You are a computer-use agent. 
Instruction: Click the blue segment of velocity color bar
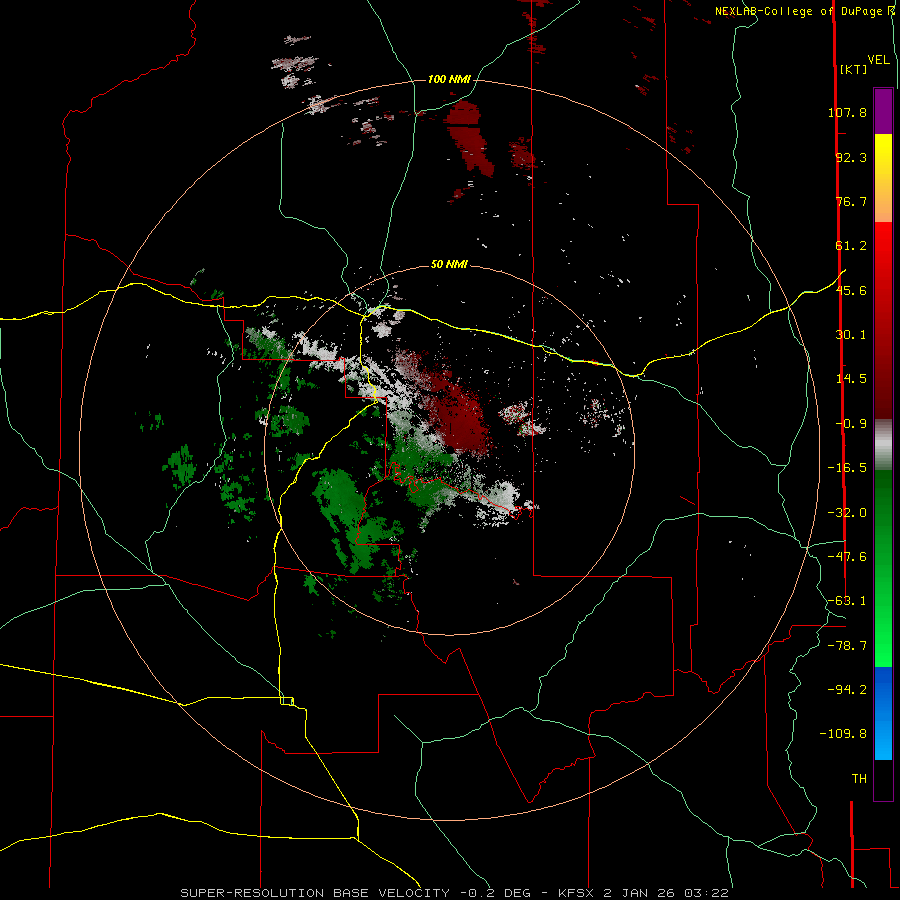point(883,713)
